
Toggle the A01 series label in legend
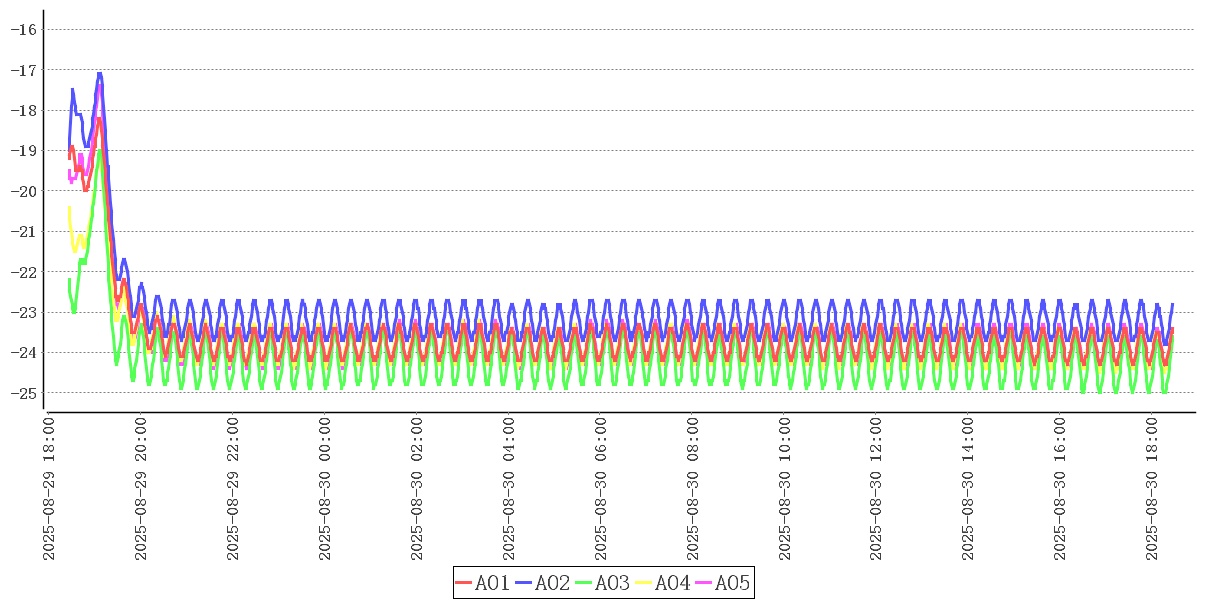pyautogui.click(x=492, y=582)
